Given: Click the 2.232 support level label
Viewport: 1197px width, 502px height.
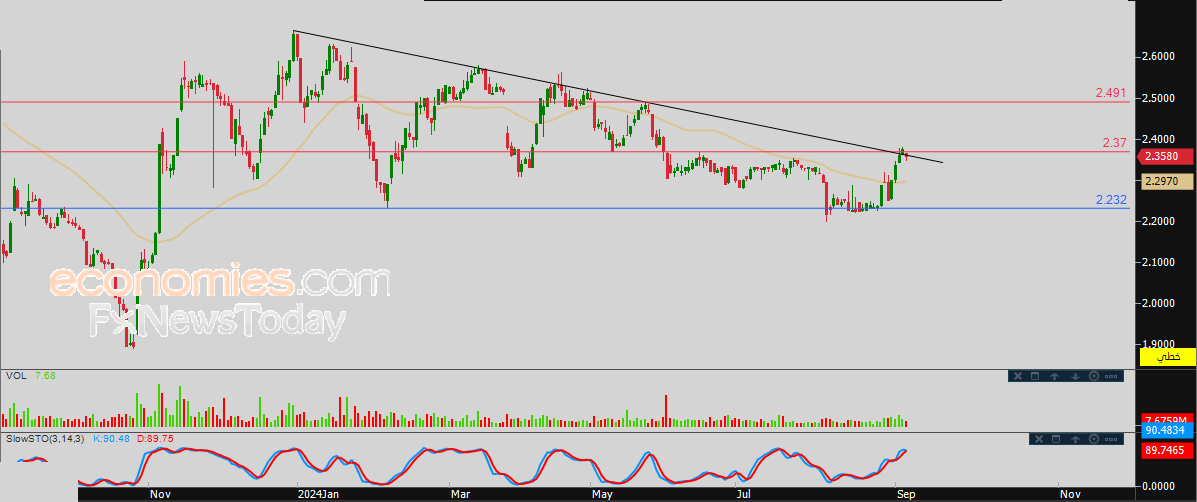Looking at the screenshot, I should point(1111,199).
